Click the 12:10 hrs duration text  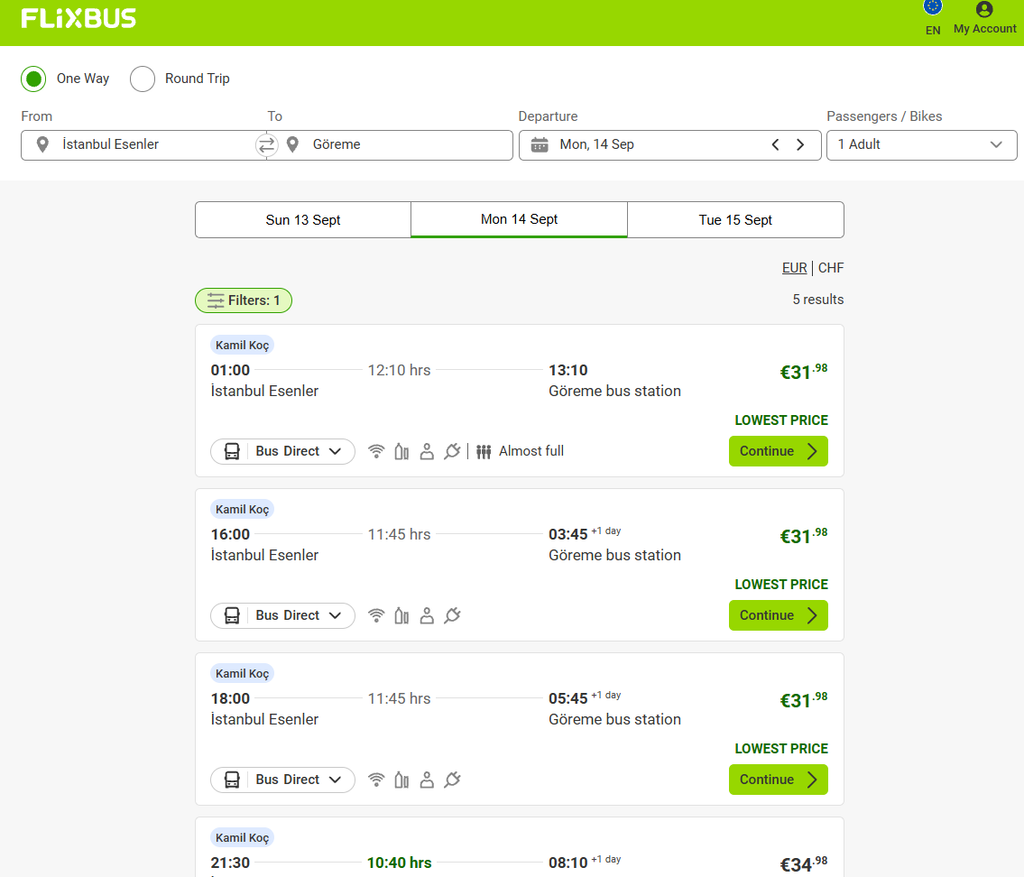[399, 370]
